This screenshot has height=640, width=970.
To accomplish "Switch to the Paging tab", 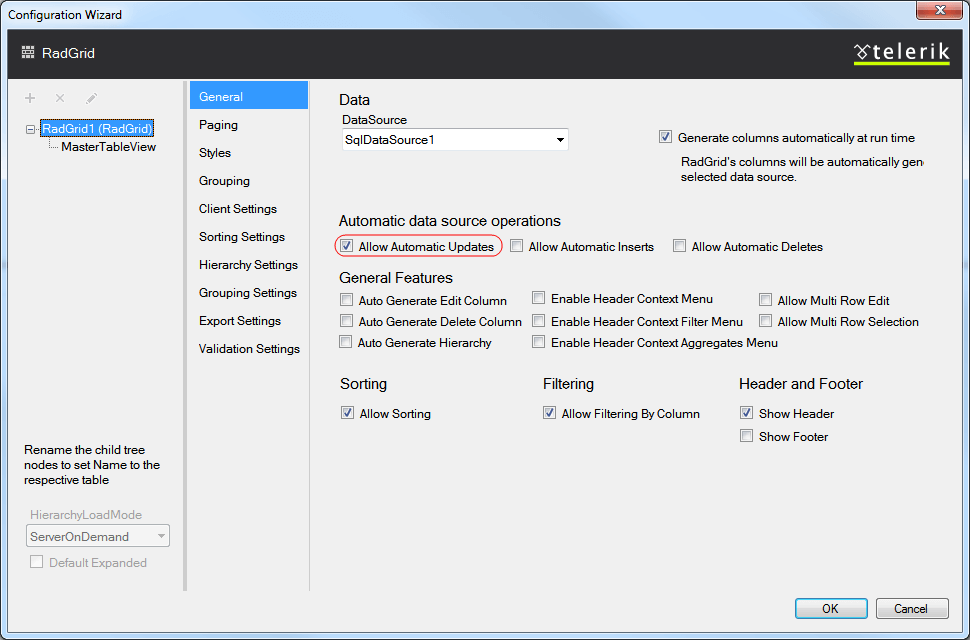I will [x=218, y=125].
